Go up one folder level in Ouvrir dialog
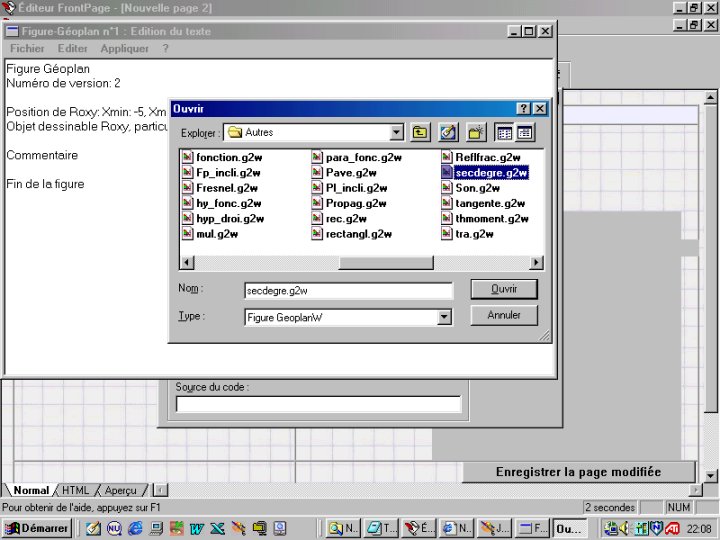This screenshot has height=540, width=720. [x=420, y=133]
